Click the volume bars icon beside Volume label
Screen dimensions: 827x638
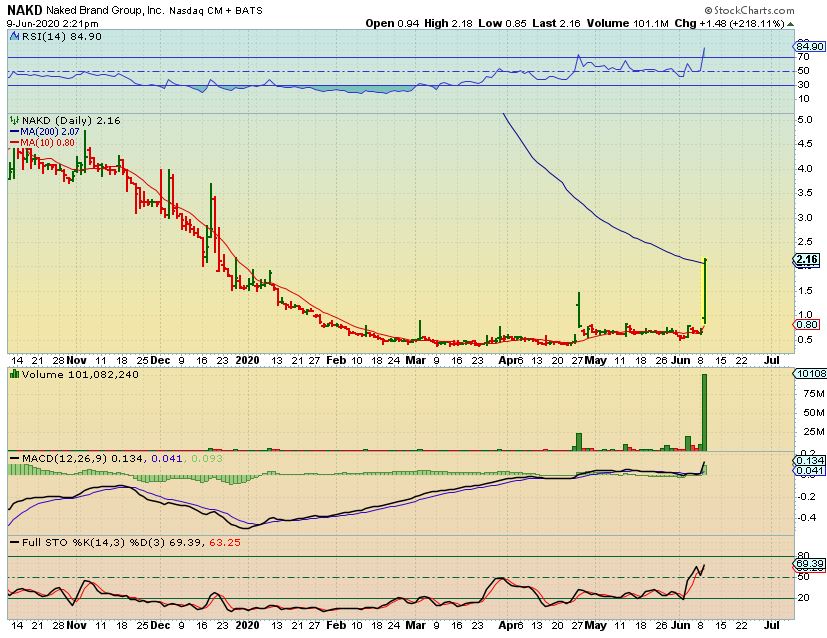14,374
